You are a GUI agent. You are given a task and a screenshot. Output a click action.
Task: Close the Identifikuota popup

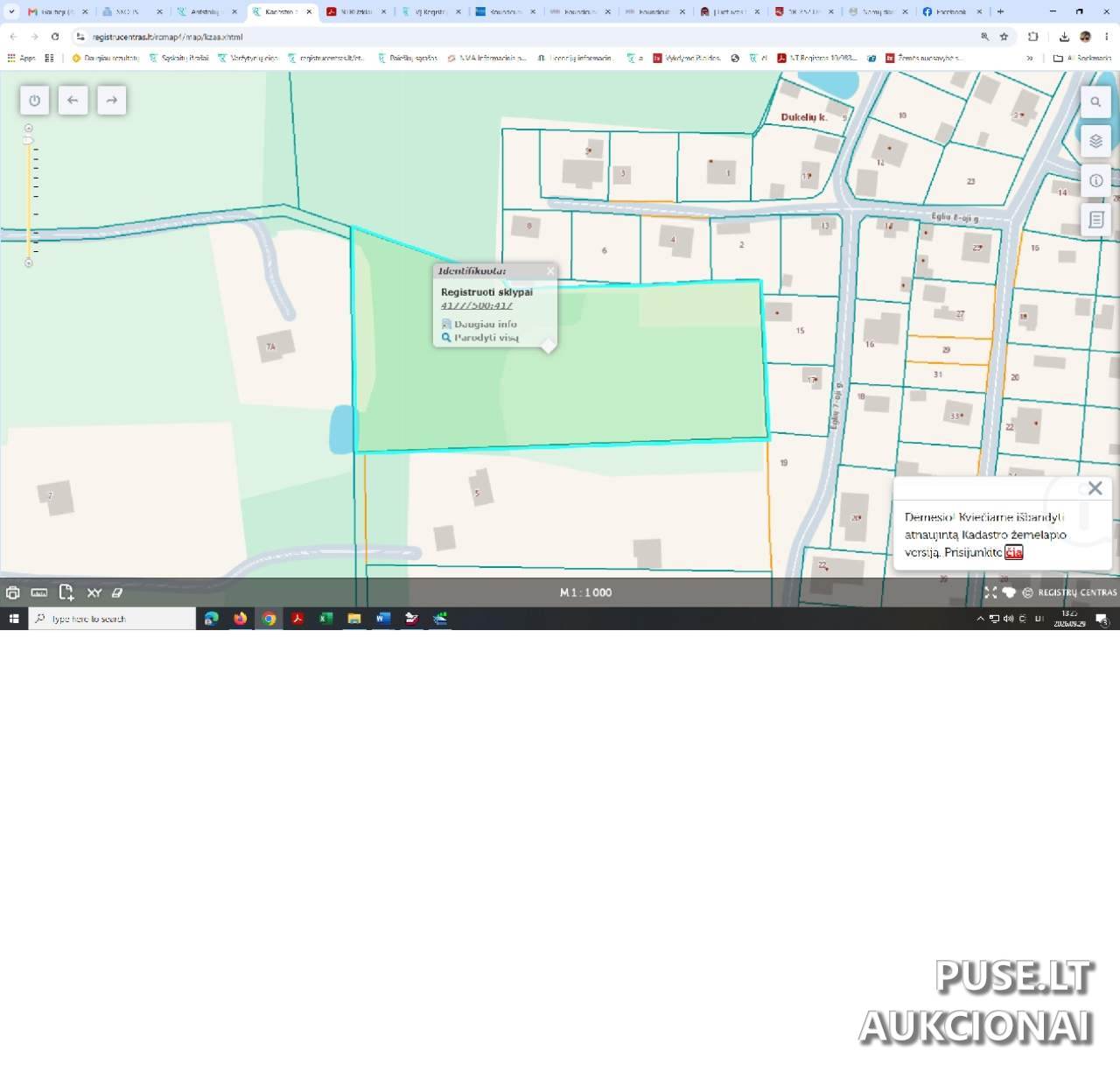[x=550, y=271]
